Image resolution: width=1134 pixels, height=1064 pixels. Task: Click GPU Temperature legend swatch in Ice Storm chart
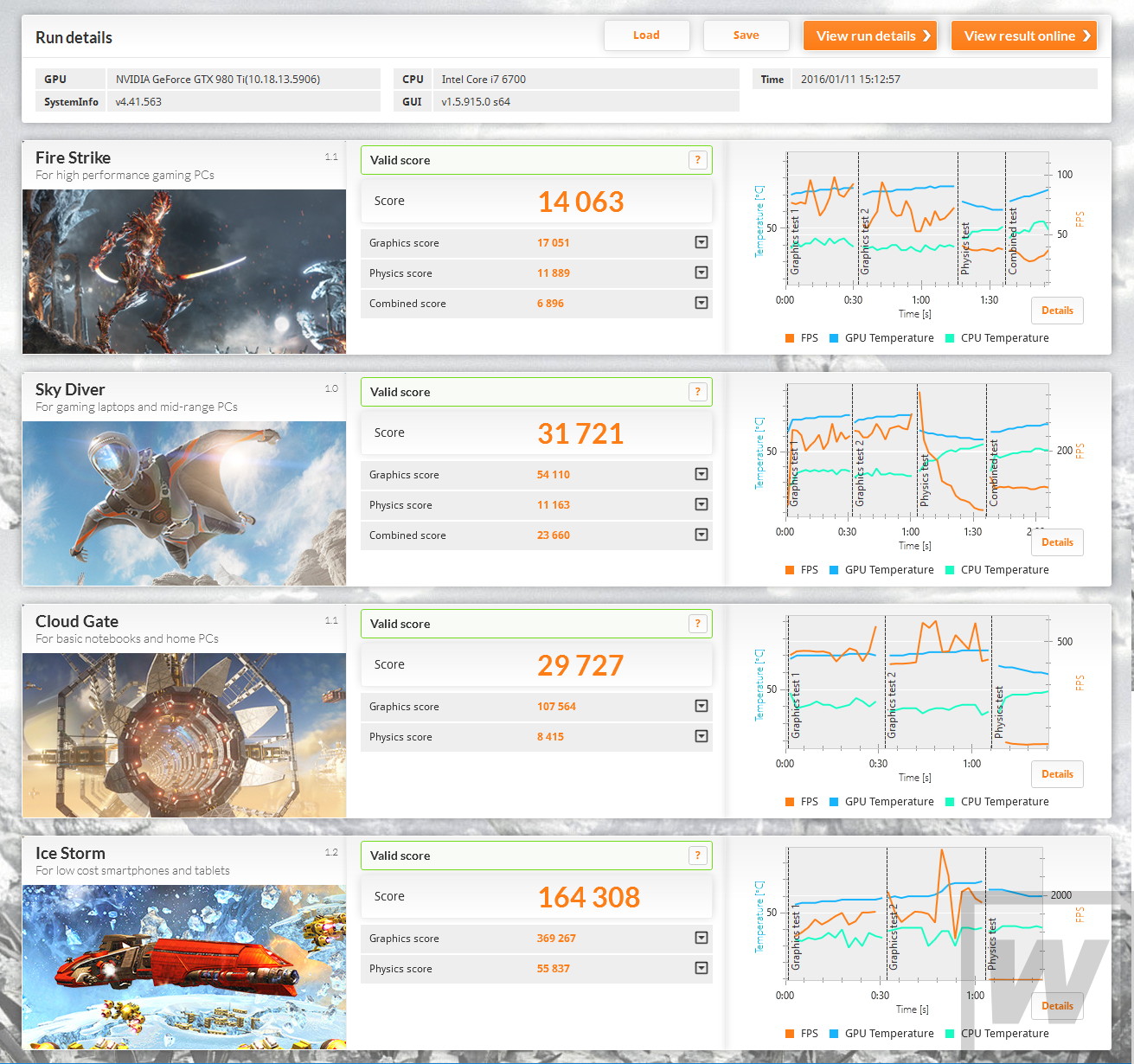[x=834, y=1034]
